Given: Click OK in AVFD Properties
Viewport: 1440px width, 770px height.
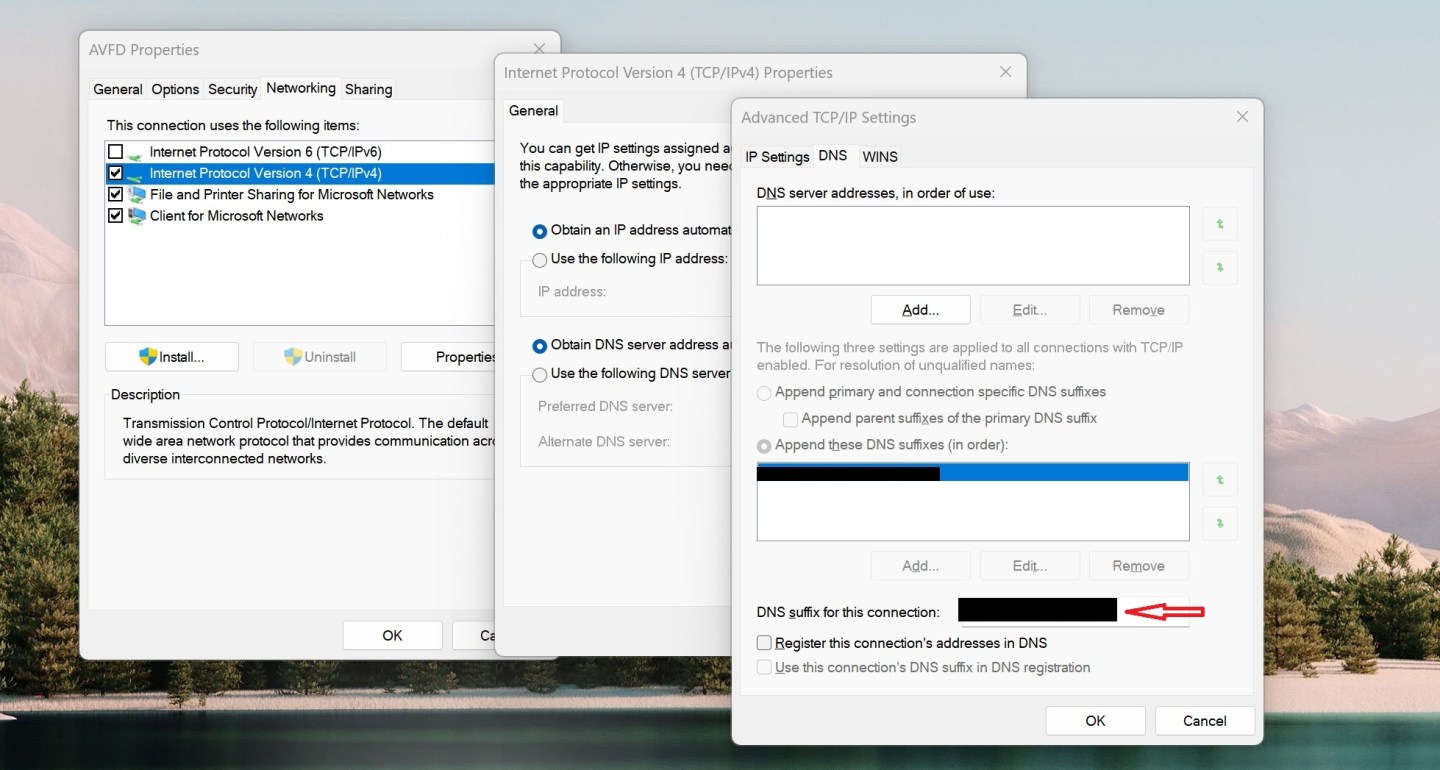Looking at the screenshot, I should tap(392, 635).
